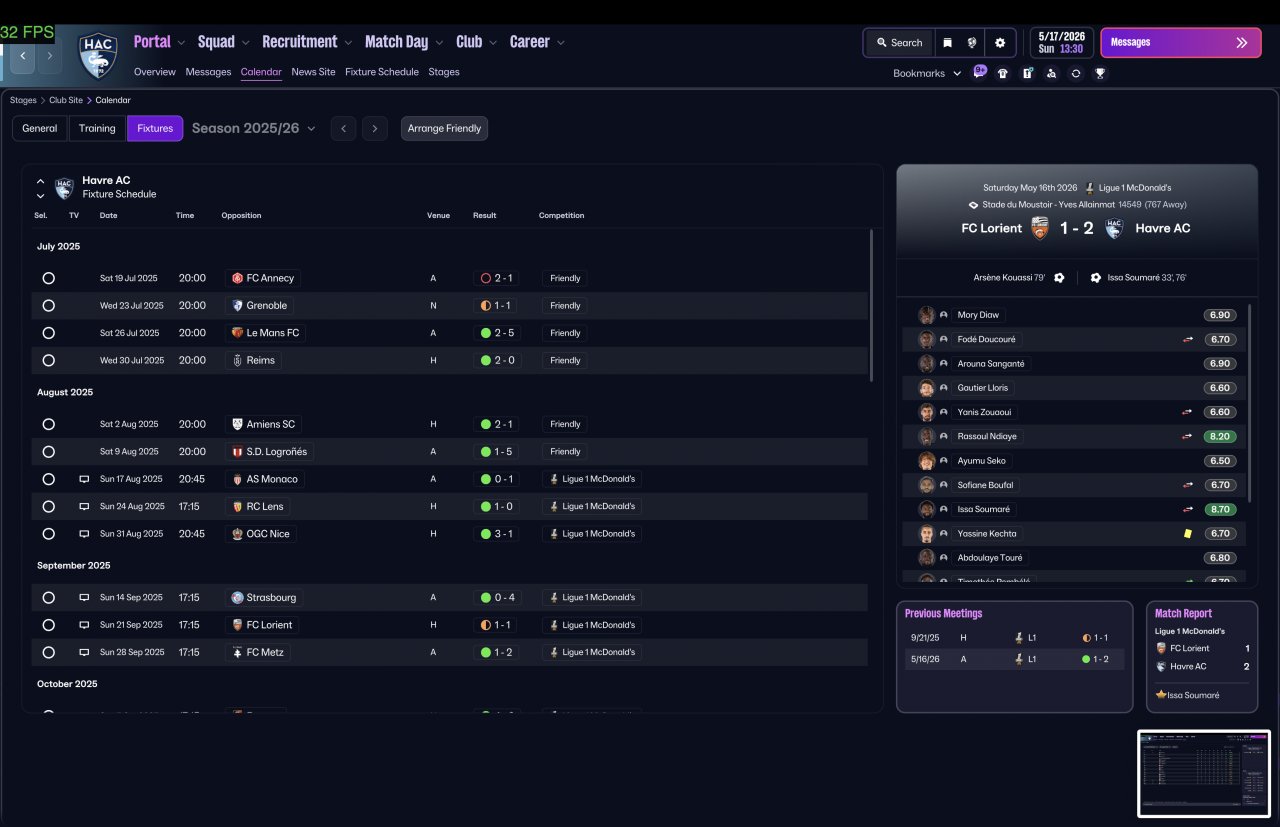Click Mory Diaw's player portrait
Screen dimensions: 1280x827
[927, 315]
